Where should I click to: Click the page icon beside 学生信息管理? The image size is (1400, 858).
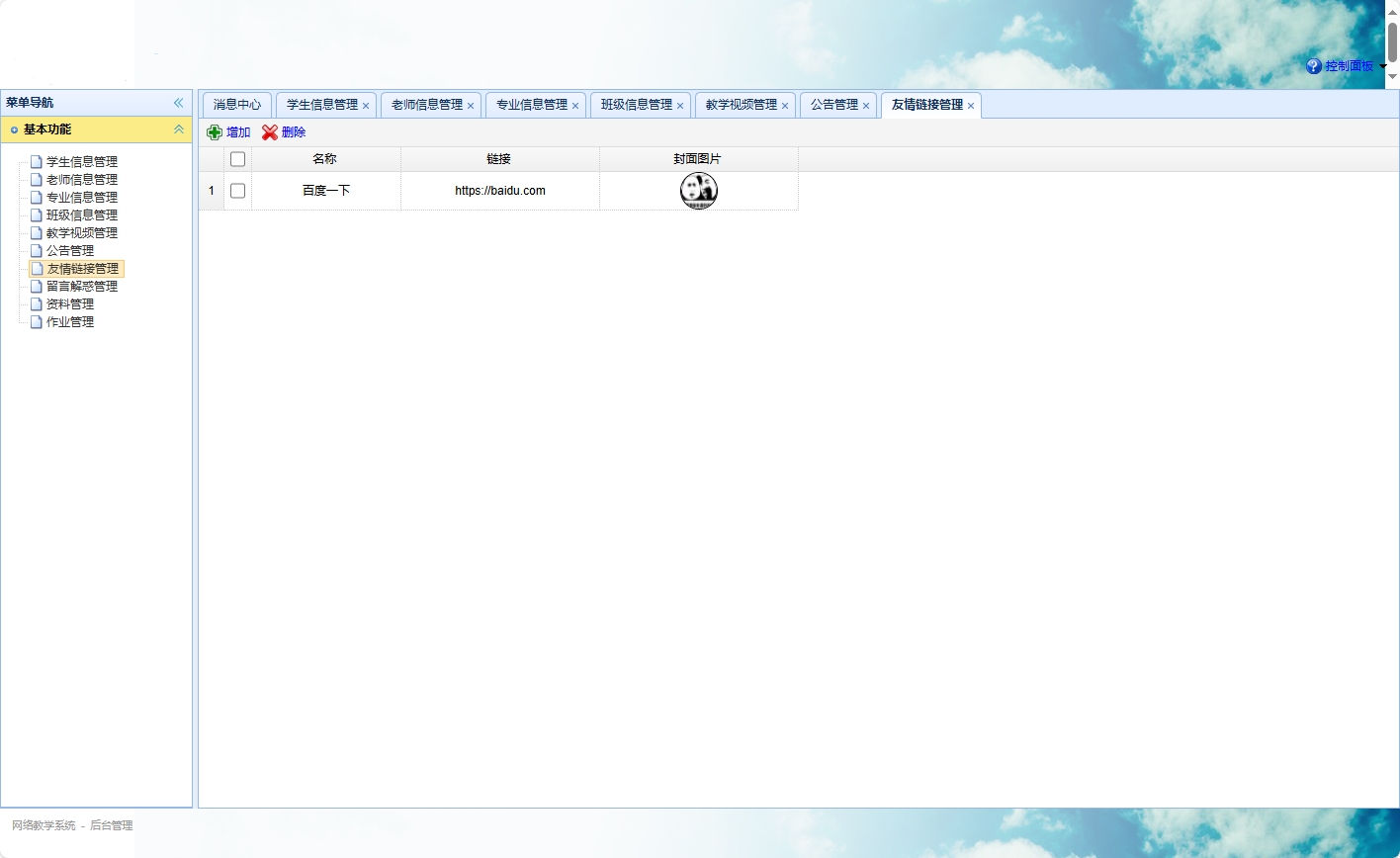point(37,162)
